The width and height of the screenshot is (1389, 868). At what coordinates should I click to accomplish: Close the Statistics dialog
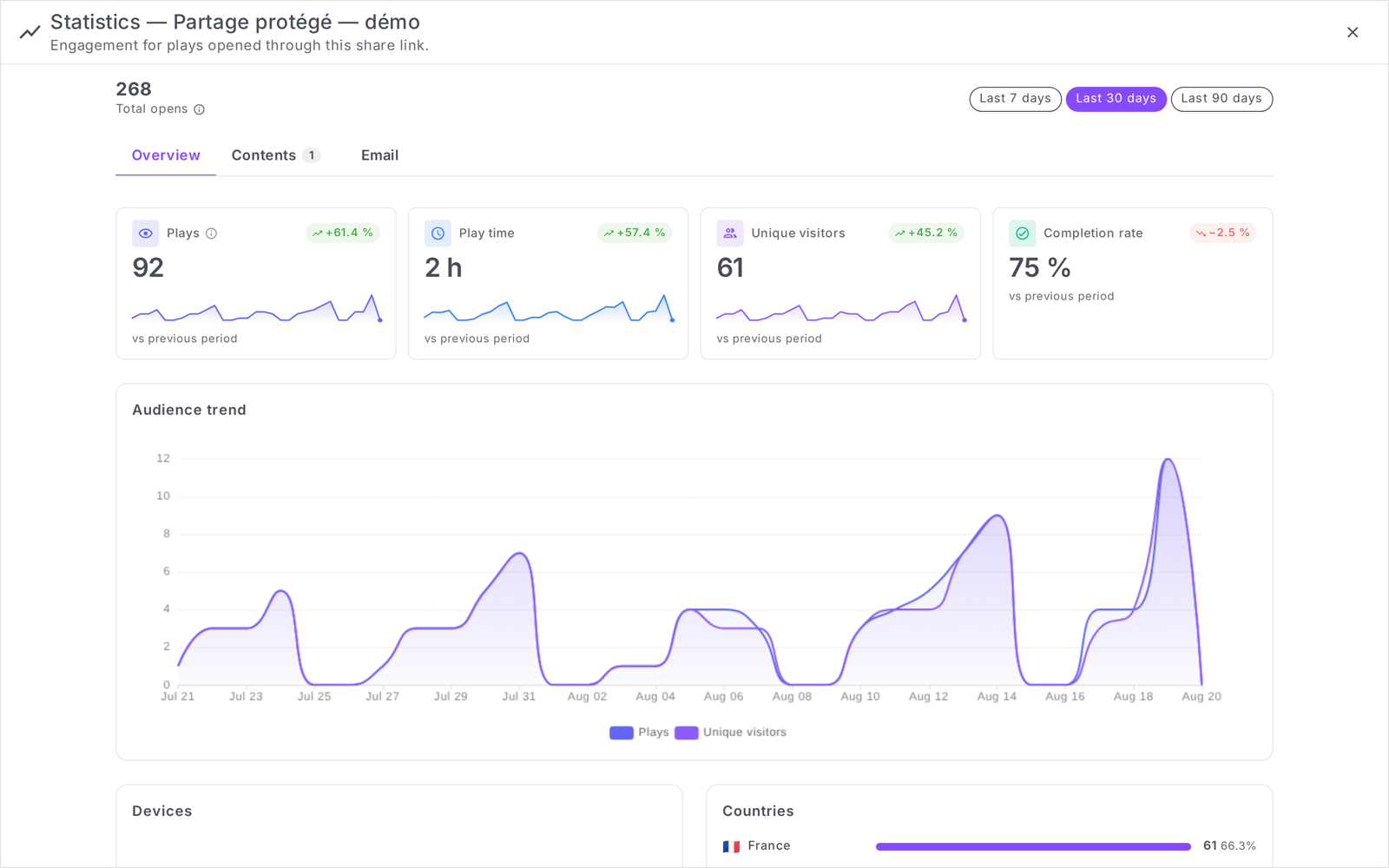click(1353, 32)
